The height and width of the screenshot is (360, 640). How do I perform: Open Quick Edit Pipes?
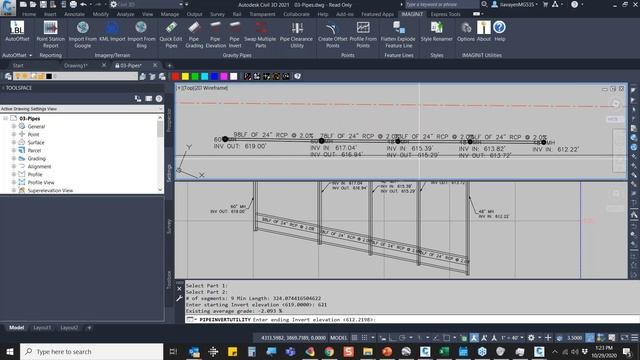[x=171, y=35]
